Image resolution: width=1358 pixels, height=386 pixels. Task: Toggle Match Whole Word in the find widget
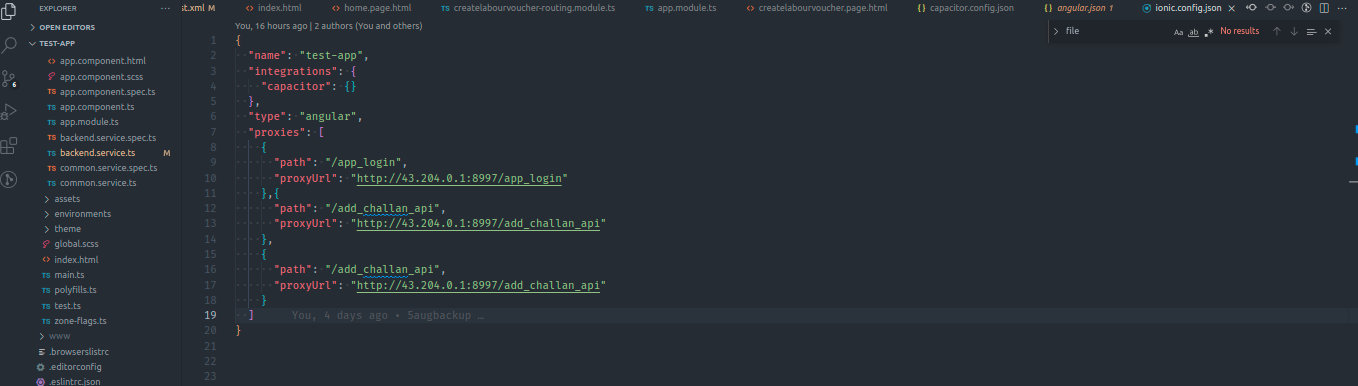pos(1193,32)
